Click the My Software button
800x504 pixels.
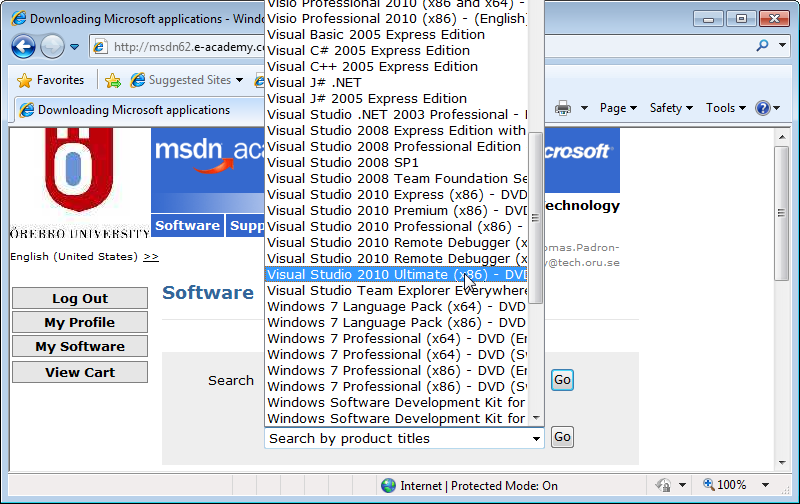[80, 346]
